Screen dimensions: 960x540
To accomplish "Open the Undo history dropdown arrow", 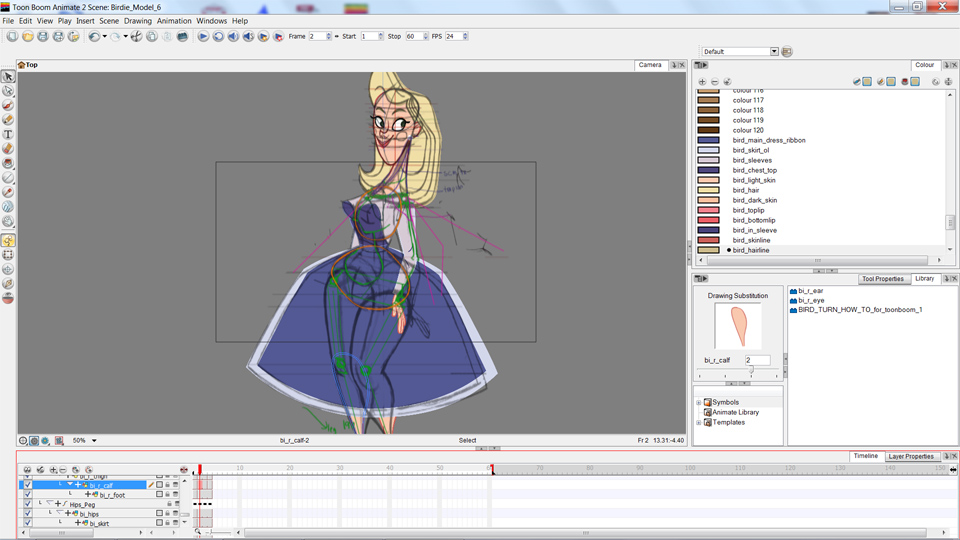I will click(x=105, y=37).
